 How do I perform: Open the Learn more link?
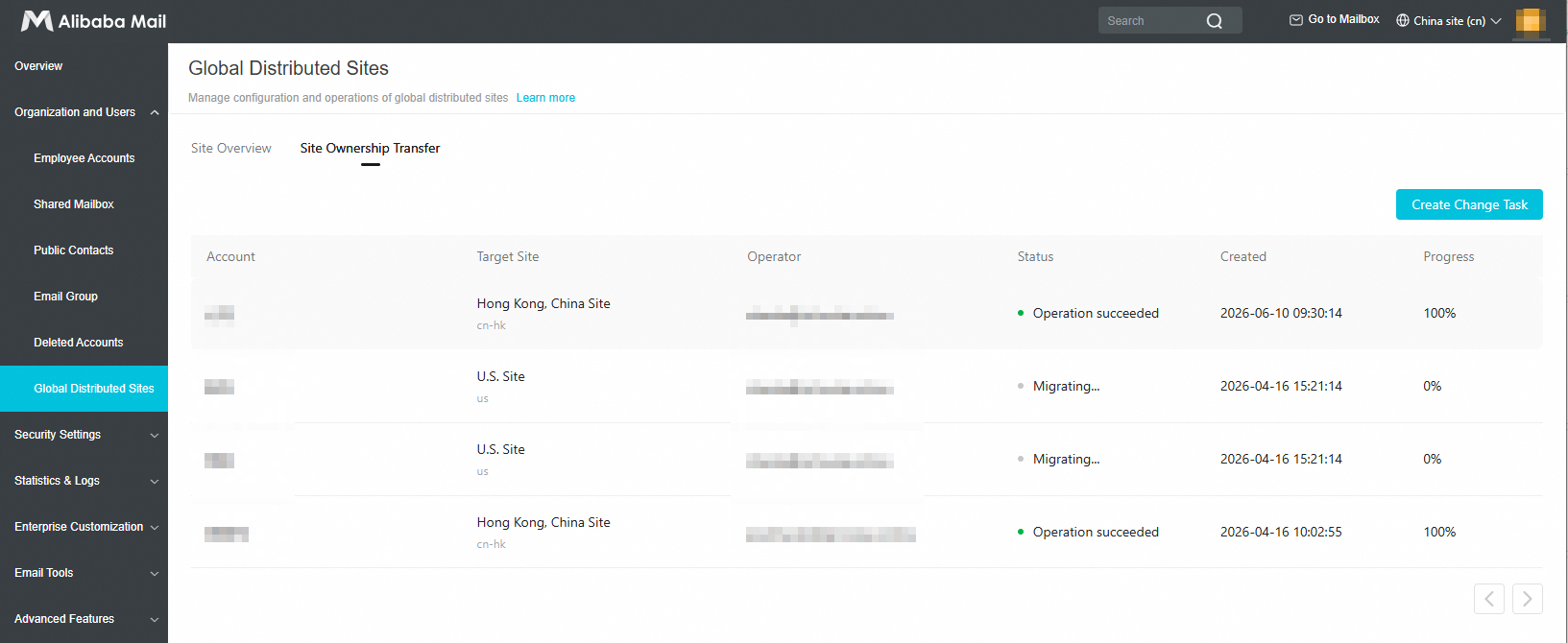coord(545,98)
